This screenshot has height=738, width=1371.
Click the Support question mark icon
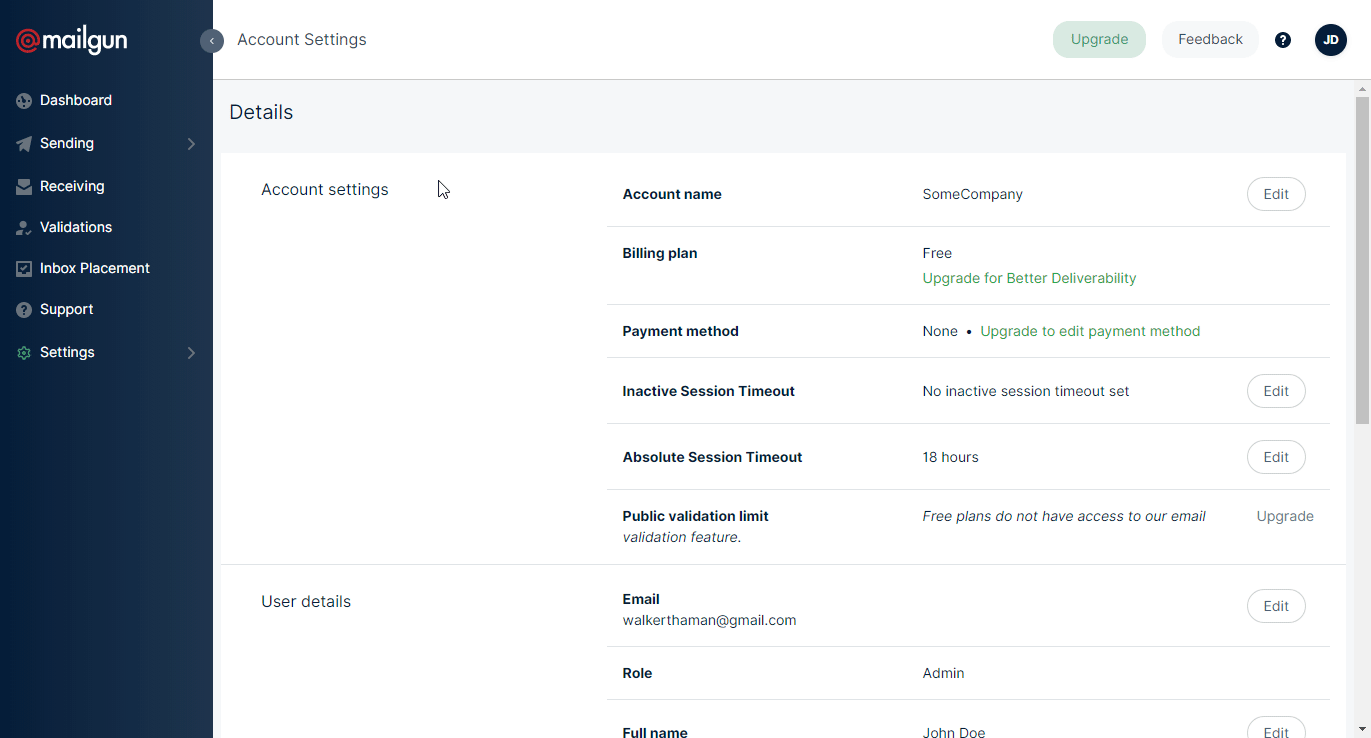click(24, 310)
